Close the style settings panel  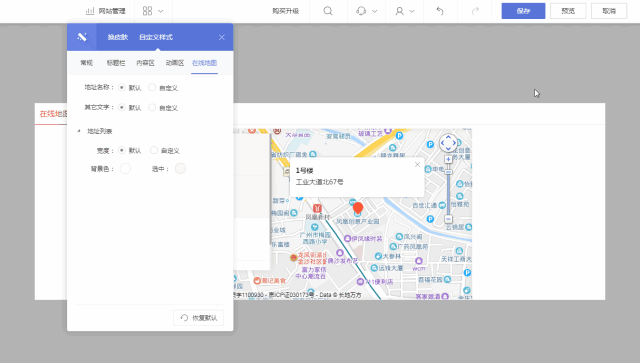tap(222, 37)
